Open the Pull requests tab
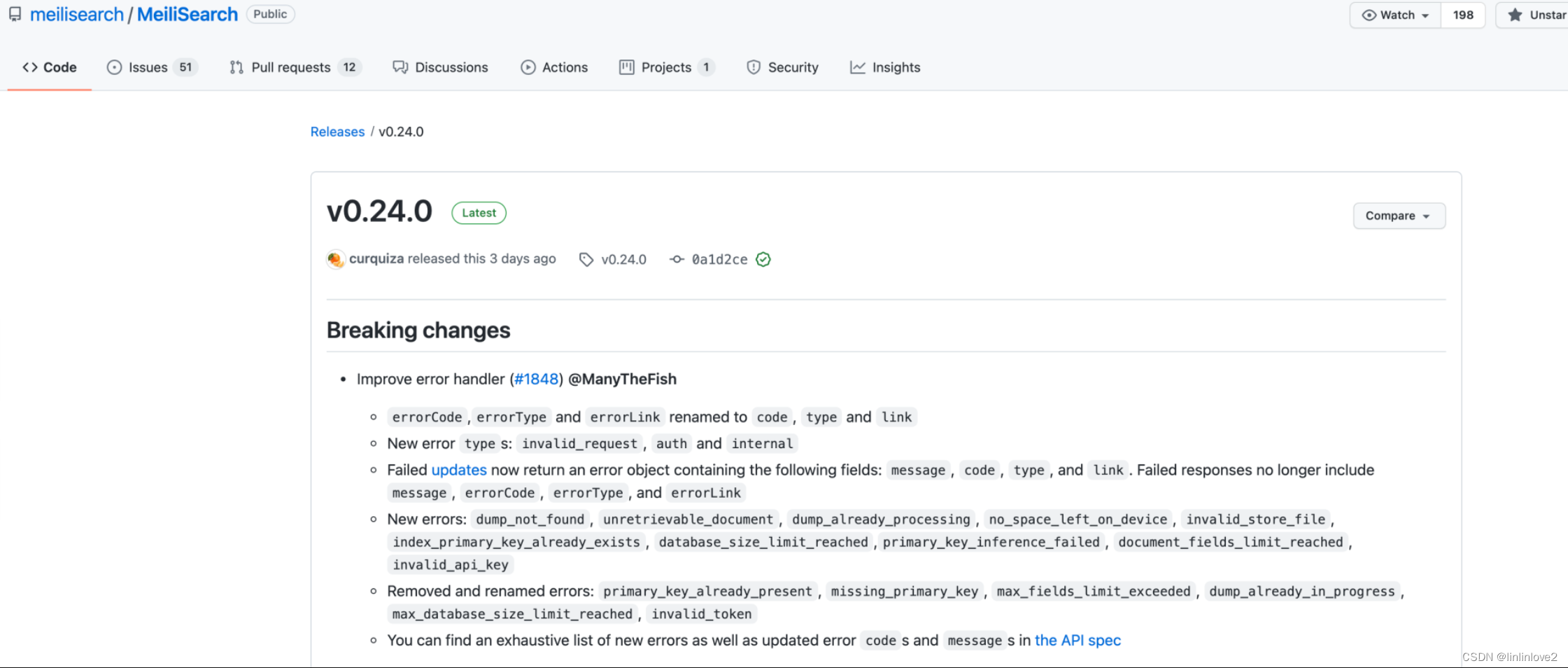 295,67
